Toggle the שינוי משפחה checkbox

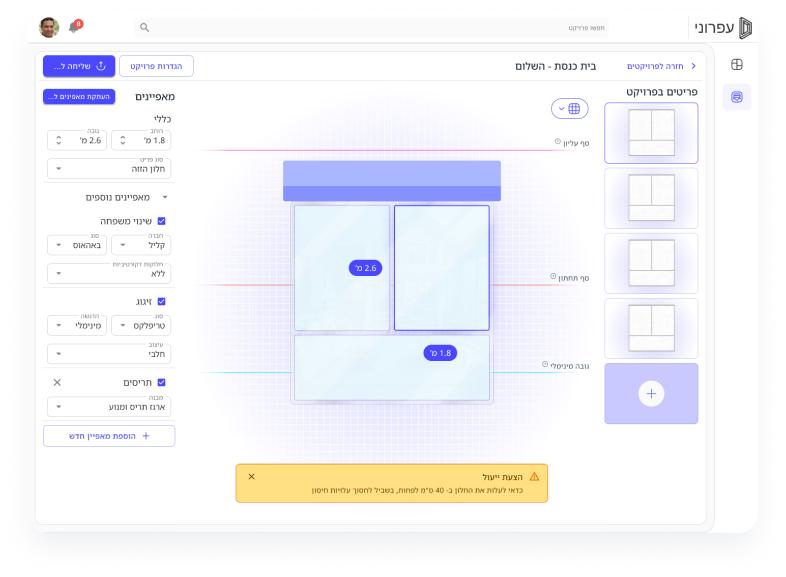pyautogui.click(x=161, y=221)
